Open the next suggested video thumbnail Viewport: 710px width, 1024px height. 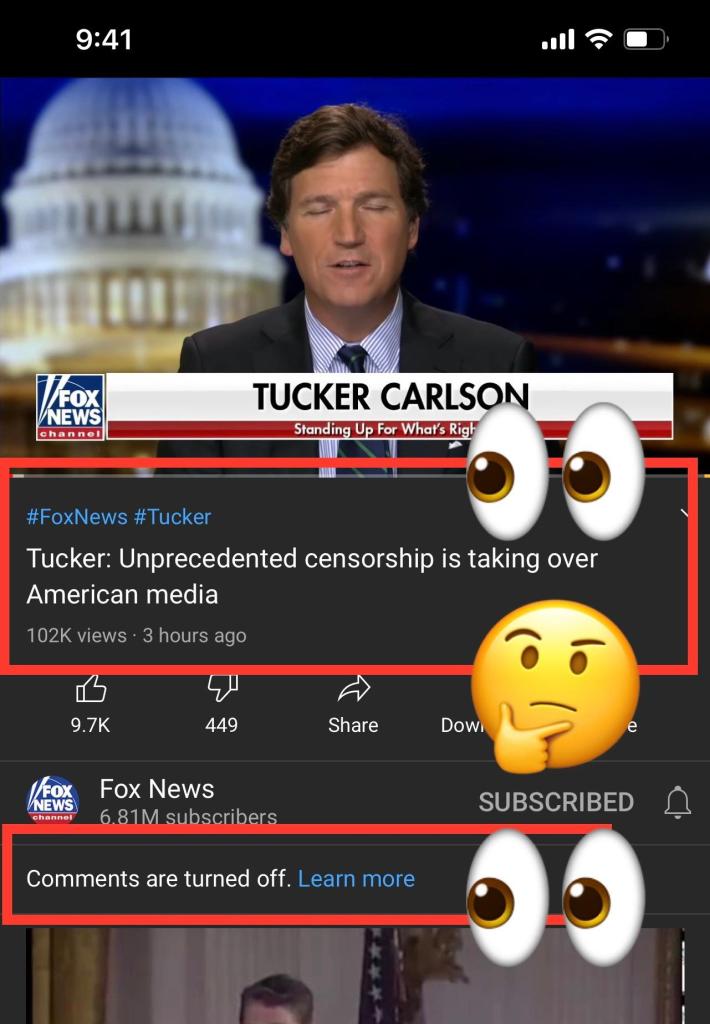pyautogui.click(x=355, y=976)
